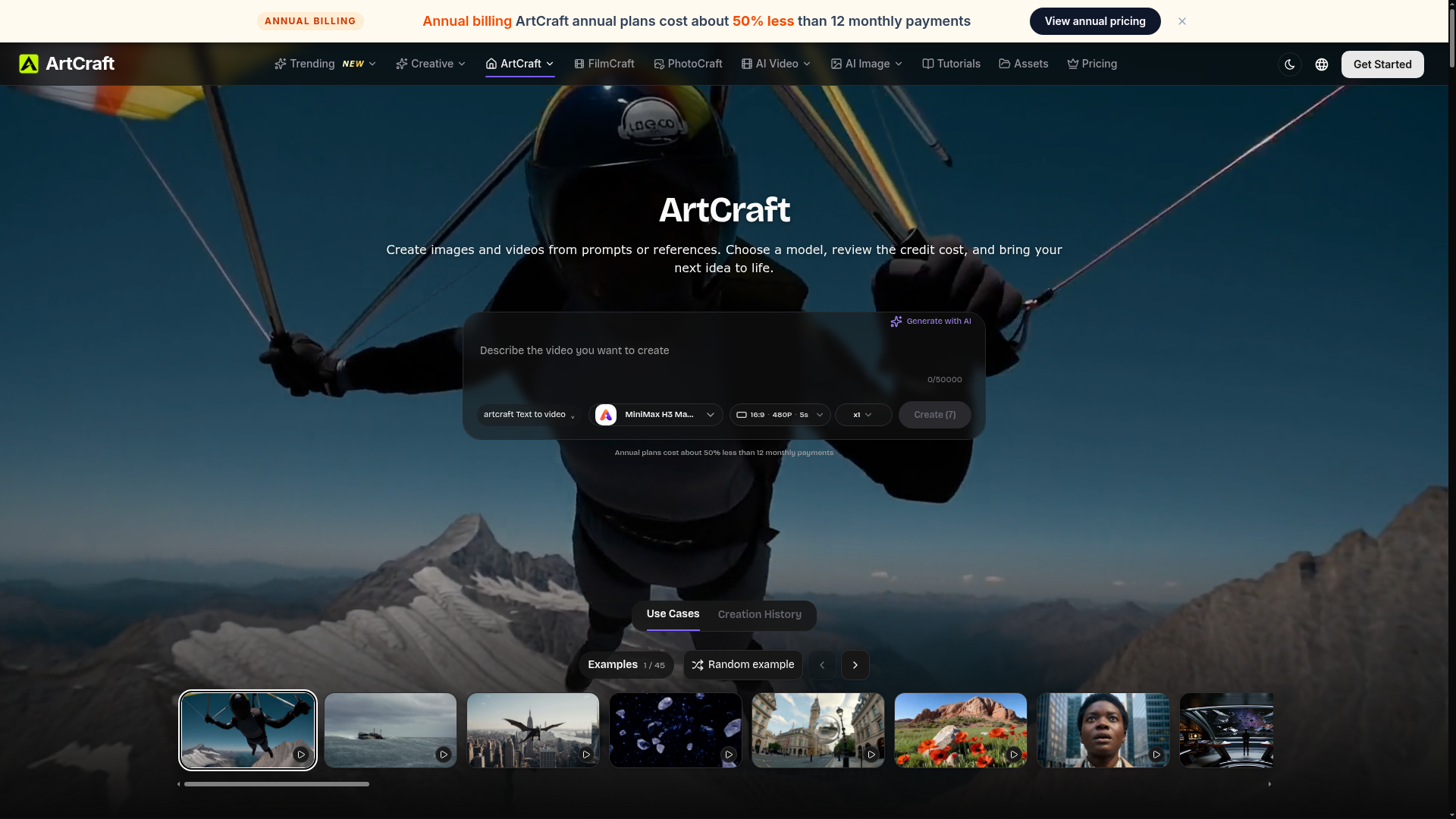Play the skydiver example video
The height and width of the screenshot is (819, 1456).
pos(301,755)
